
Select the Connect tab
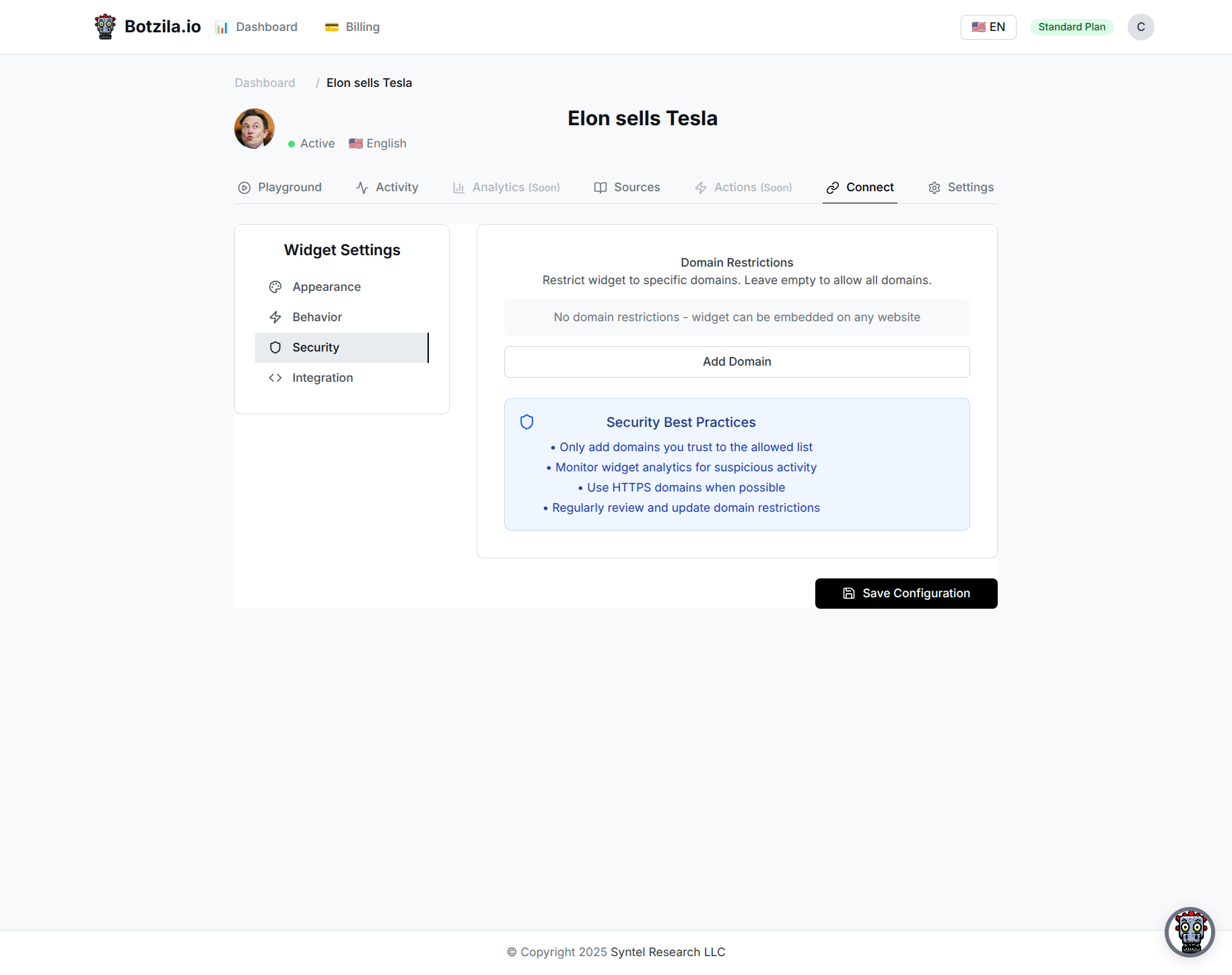(x=860, y=187)
